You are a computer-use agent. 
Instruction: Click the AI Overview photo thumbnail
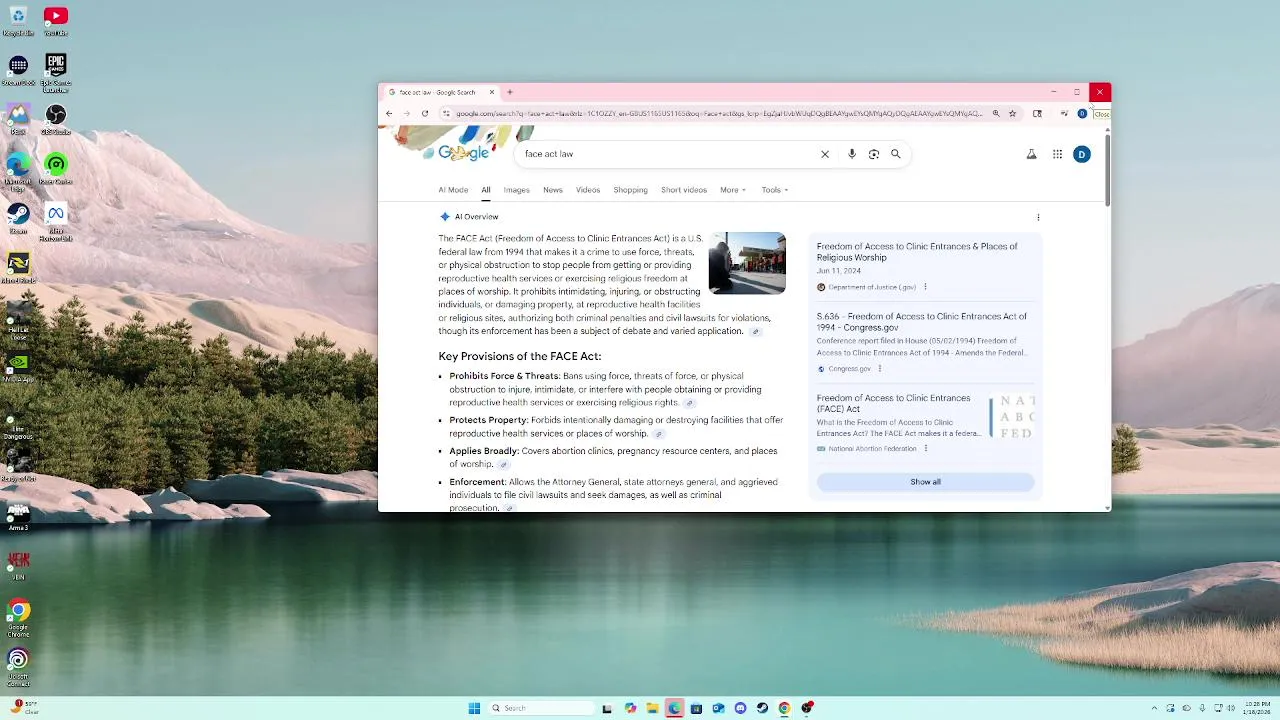tap(747, 263)
